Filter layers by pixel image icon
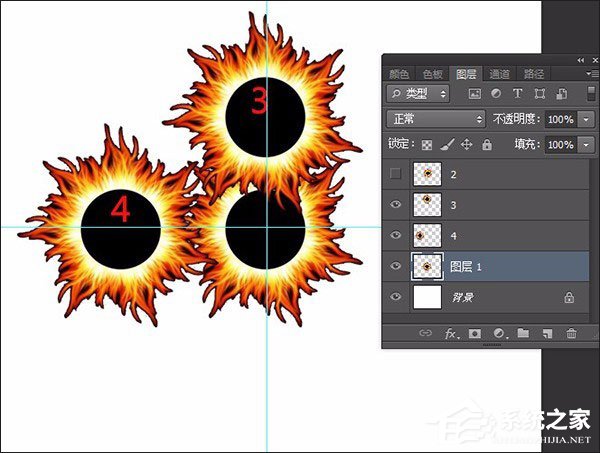 [474, 94]
